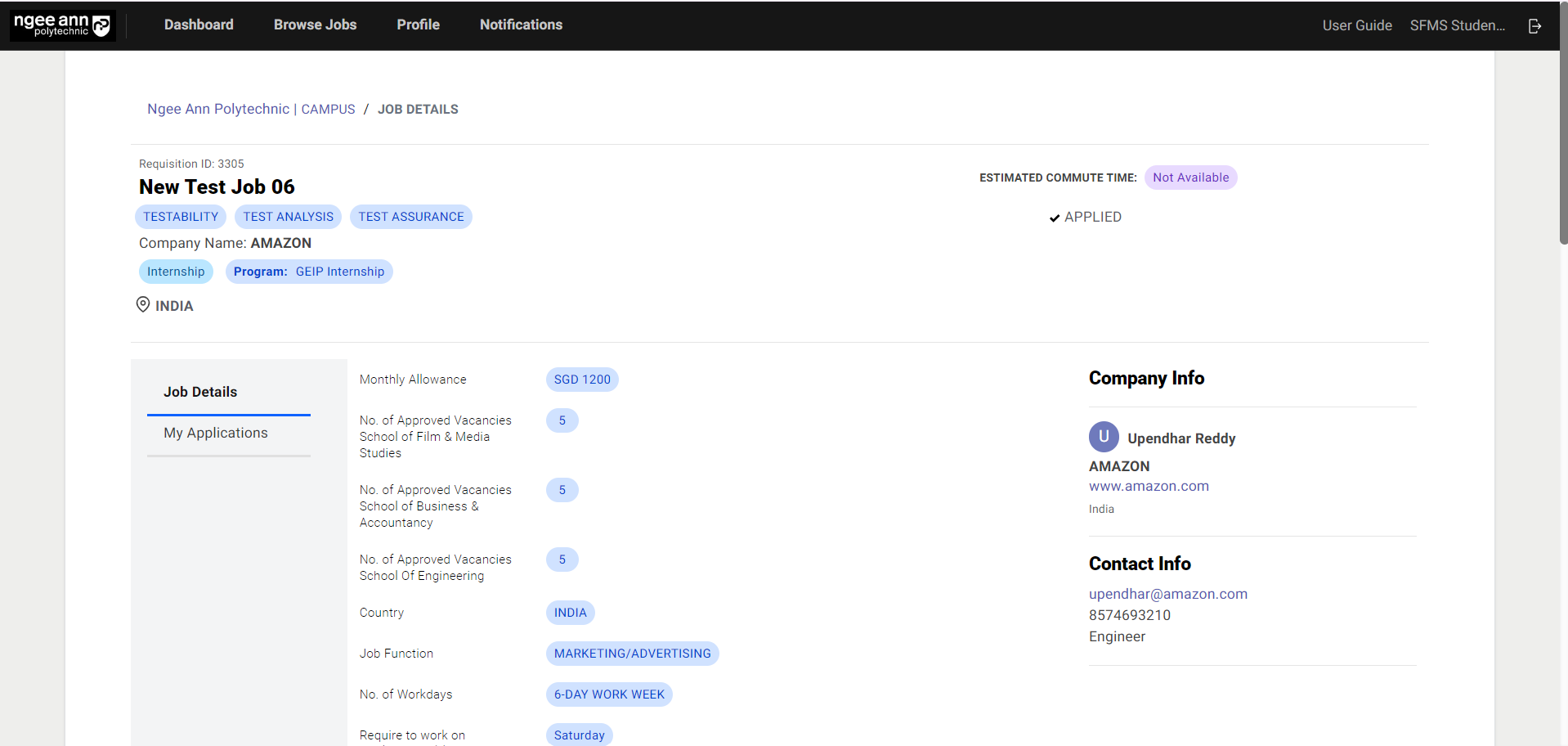
Task: Click the Ngee Ann Polytechnic logo
Action: coord(62,25)
